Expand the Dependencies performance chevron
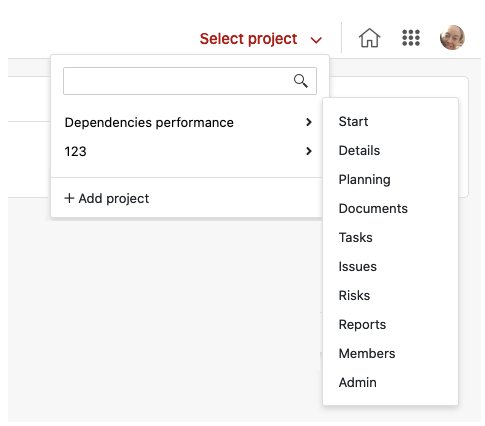This screenshot has height=426, width=485. point(309,122)
